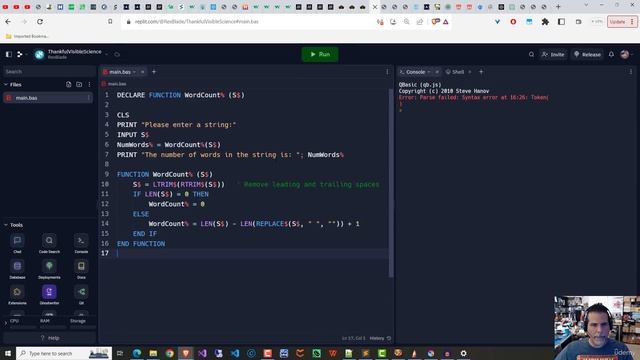Toggle the sidebar panel icon at top left
The height and width of the screenshot is (360, 640).
(9, 54)
